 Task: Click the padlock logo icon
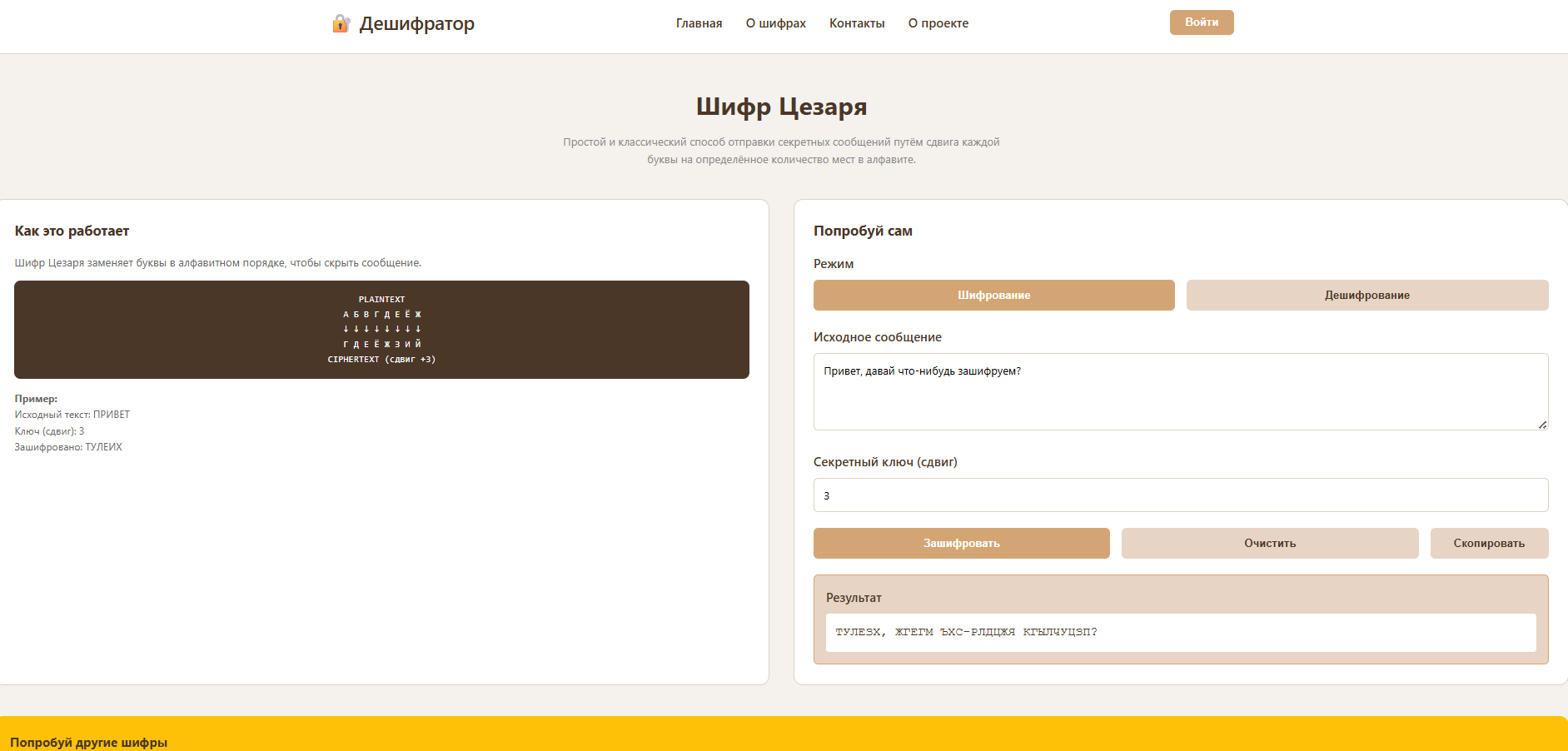click(x=341, y=23)
